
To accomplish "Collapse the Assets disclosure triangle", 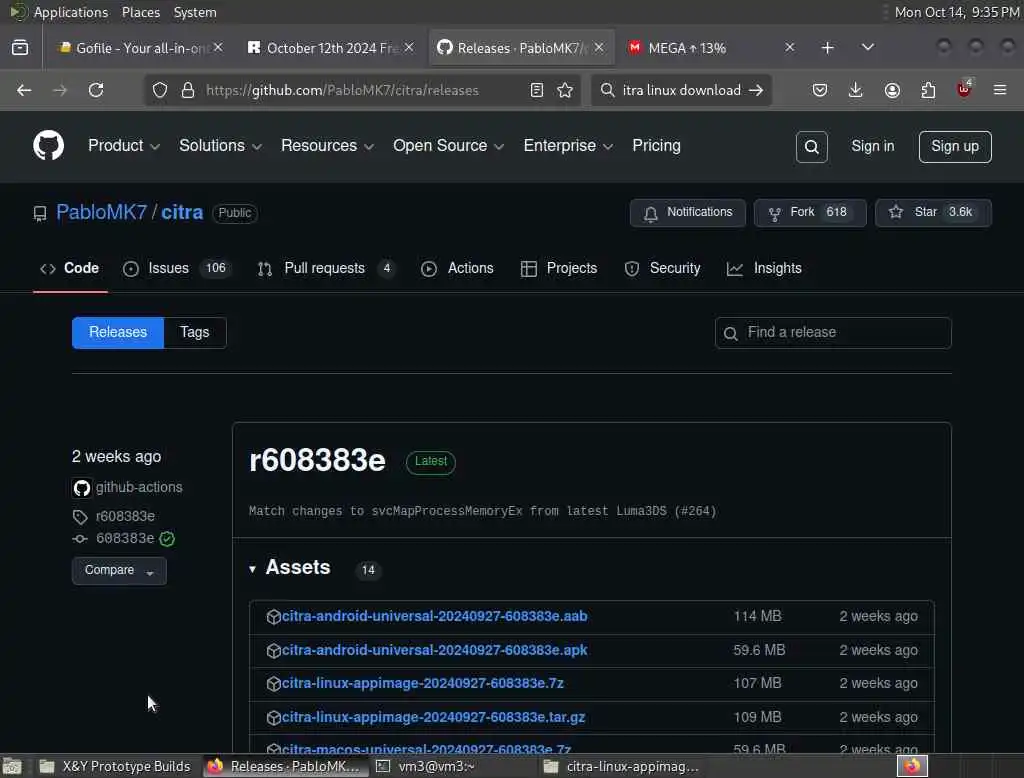I will pyautogui.click(x=252, y=569).
